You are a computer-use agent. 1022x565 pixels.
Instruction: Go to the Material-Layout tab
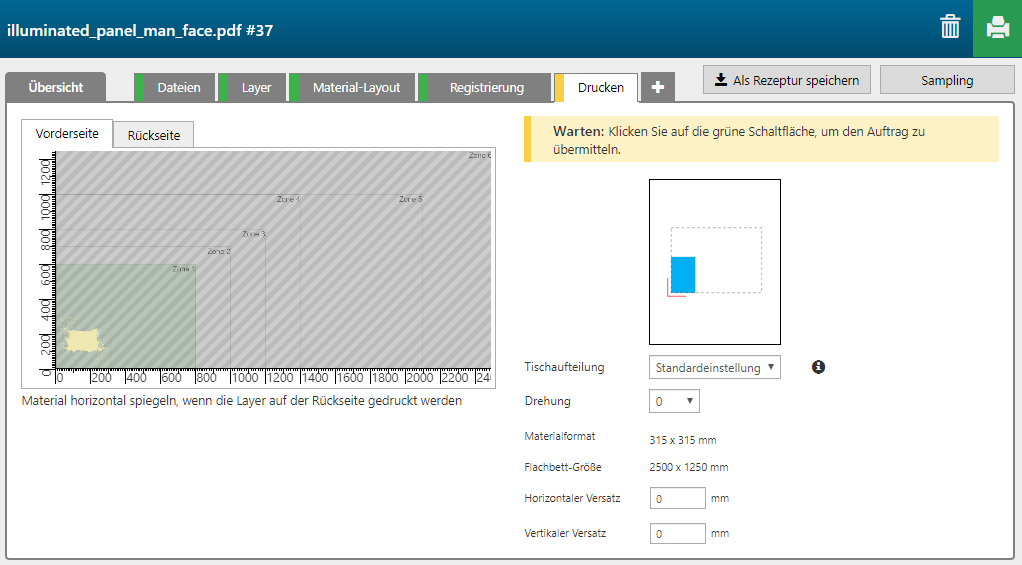pos(356,88)
